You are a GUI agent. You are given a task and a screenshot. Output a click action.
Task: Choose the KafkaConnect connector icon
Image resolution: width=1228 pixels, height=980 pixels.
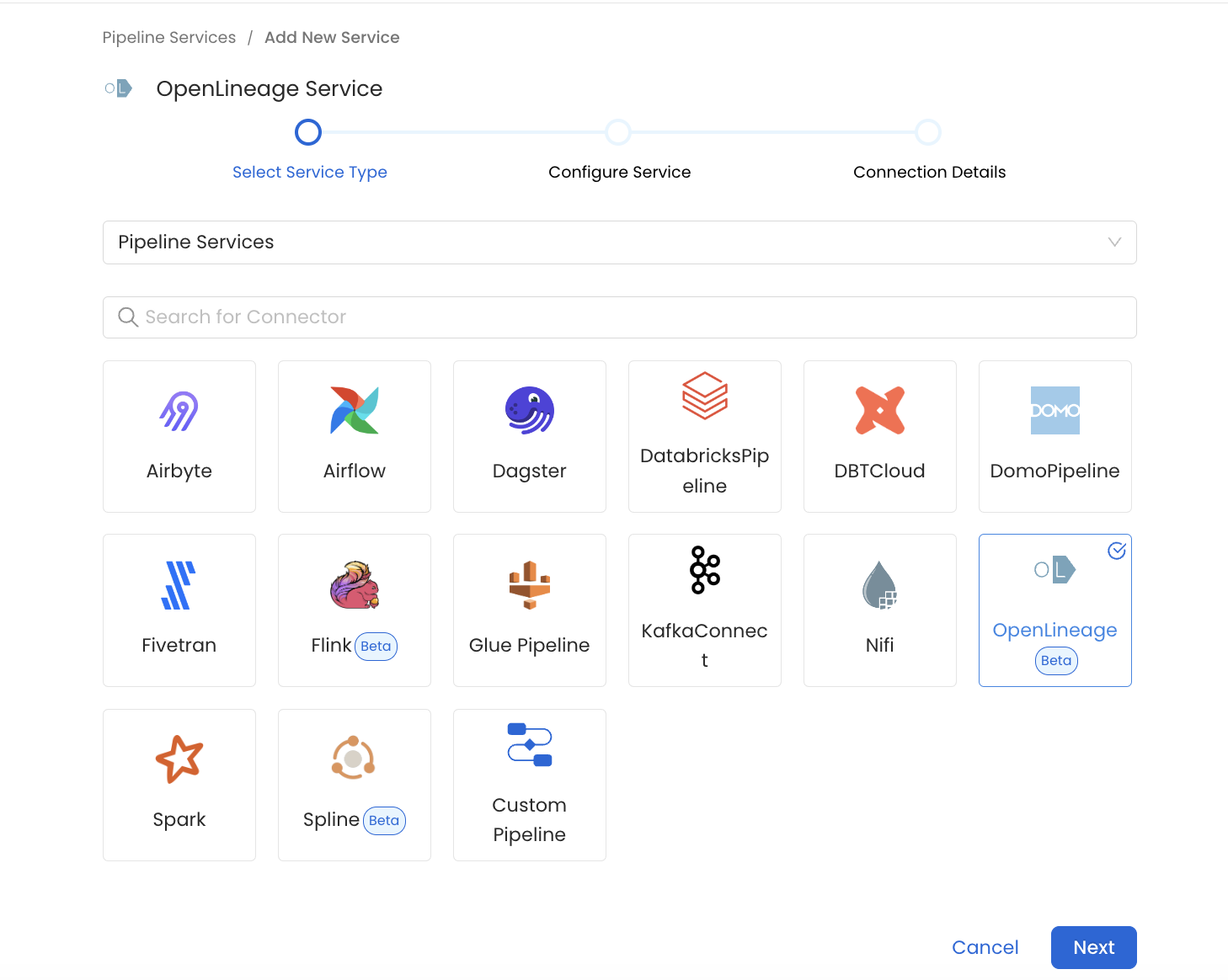tap(704, 570)
